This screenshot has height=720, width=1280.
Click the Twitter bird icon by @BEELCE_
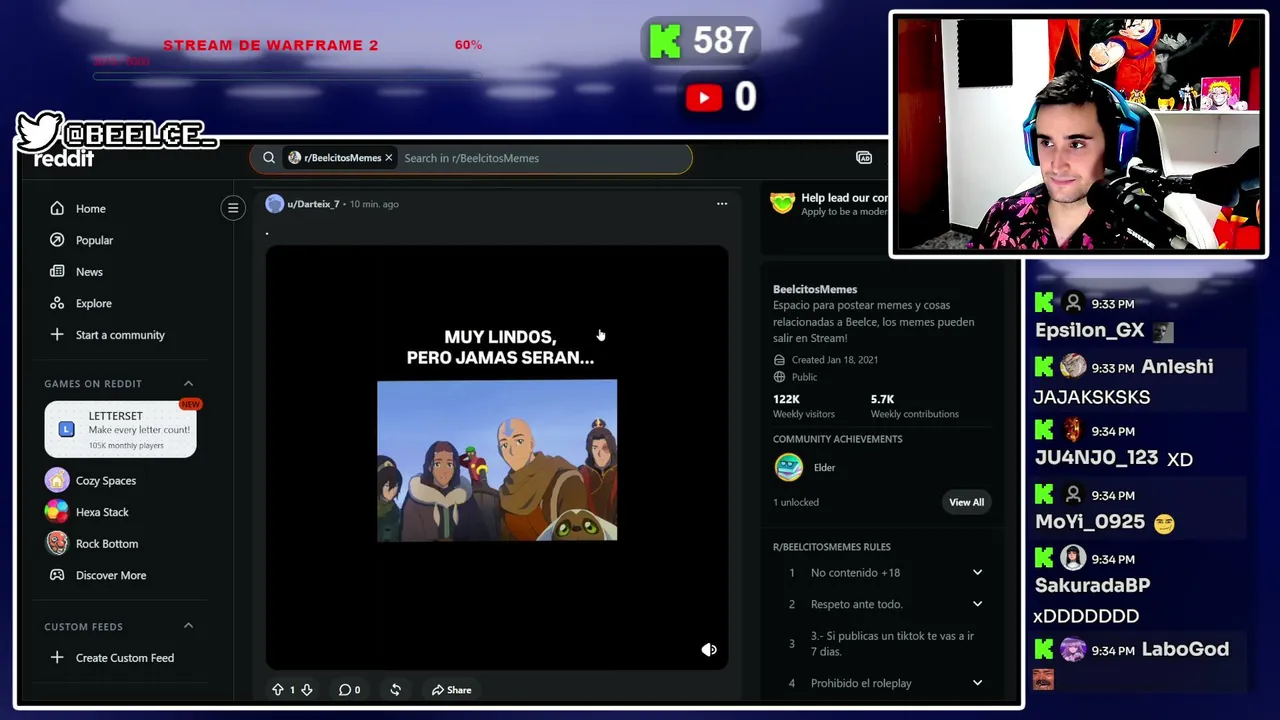[x=40, y=132]
